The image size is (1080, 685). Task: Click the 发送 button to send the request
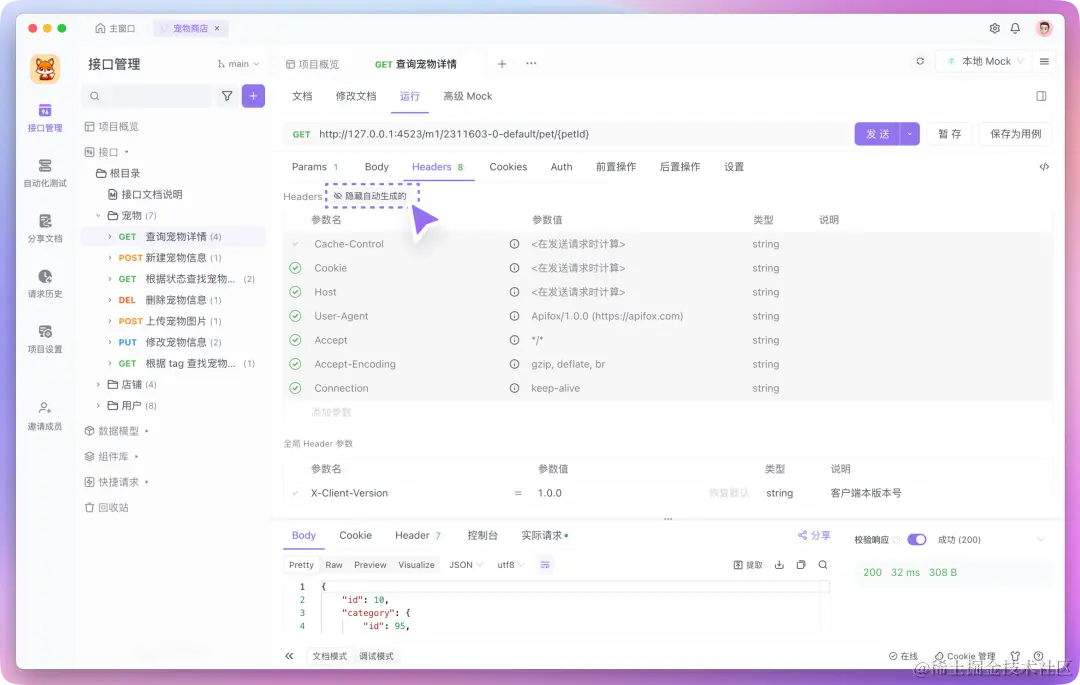click(878, 132)
